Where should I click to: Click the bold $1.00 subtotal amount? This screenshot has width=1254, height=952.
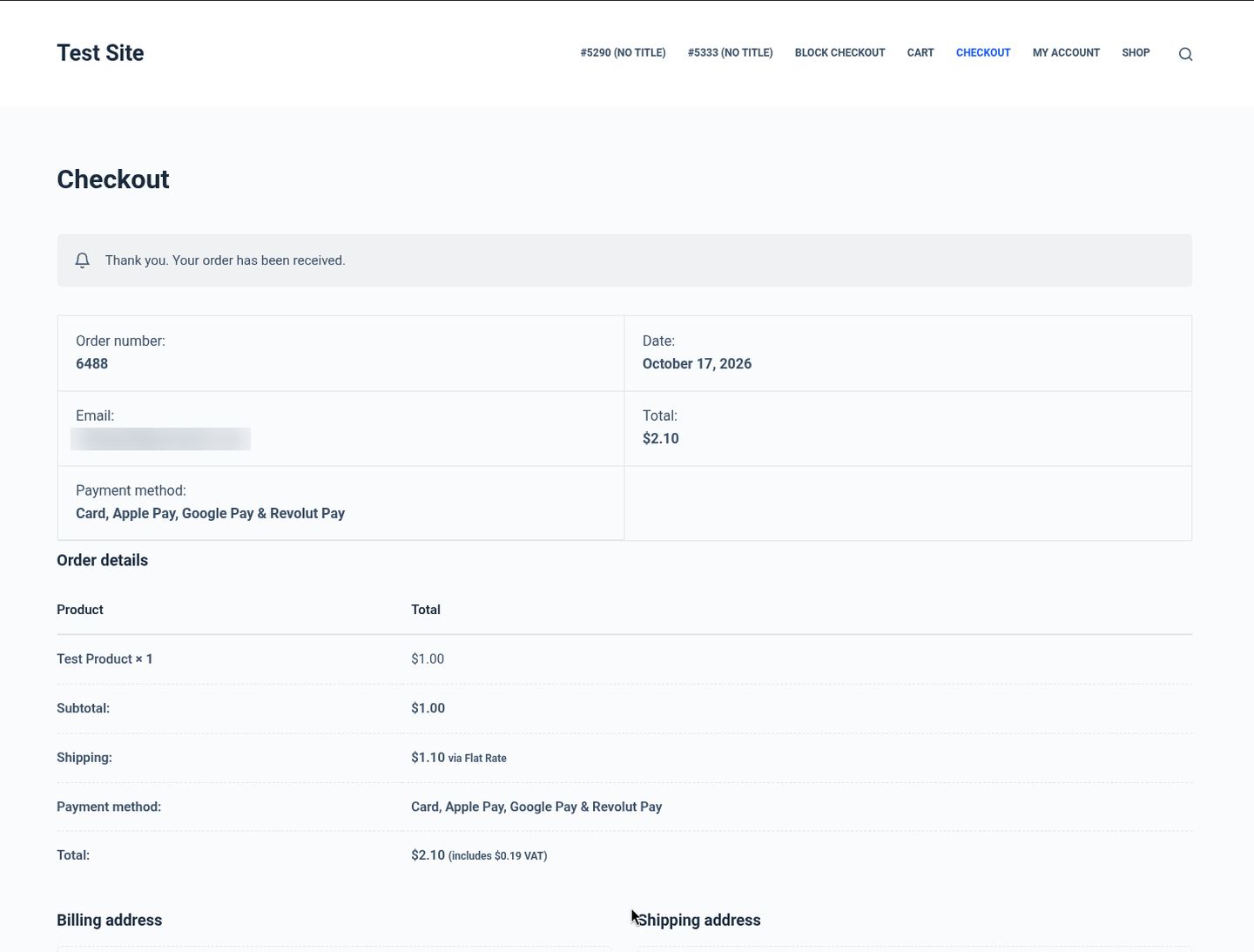tap(428, 708)
